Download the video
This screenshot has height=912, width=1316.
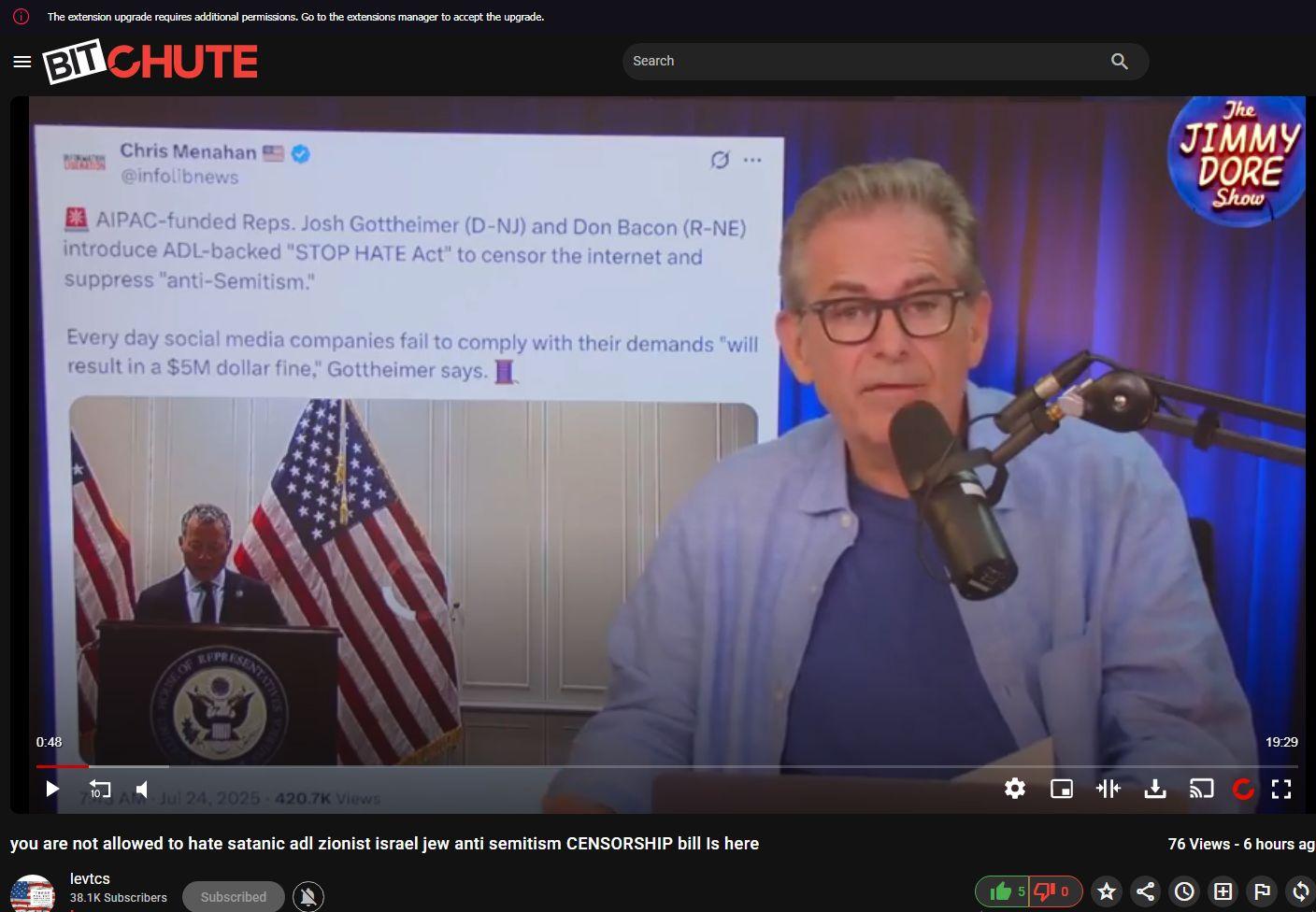coord(1155,789)
